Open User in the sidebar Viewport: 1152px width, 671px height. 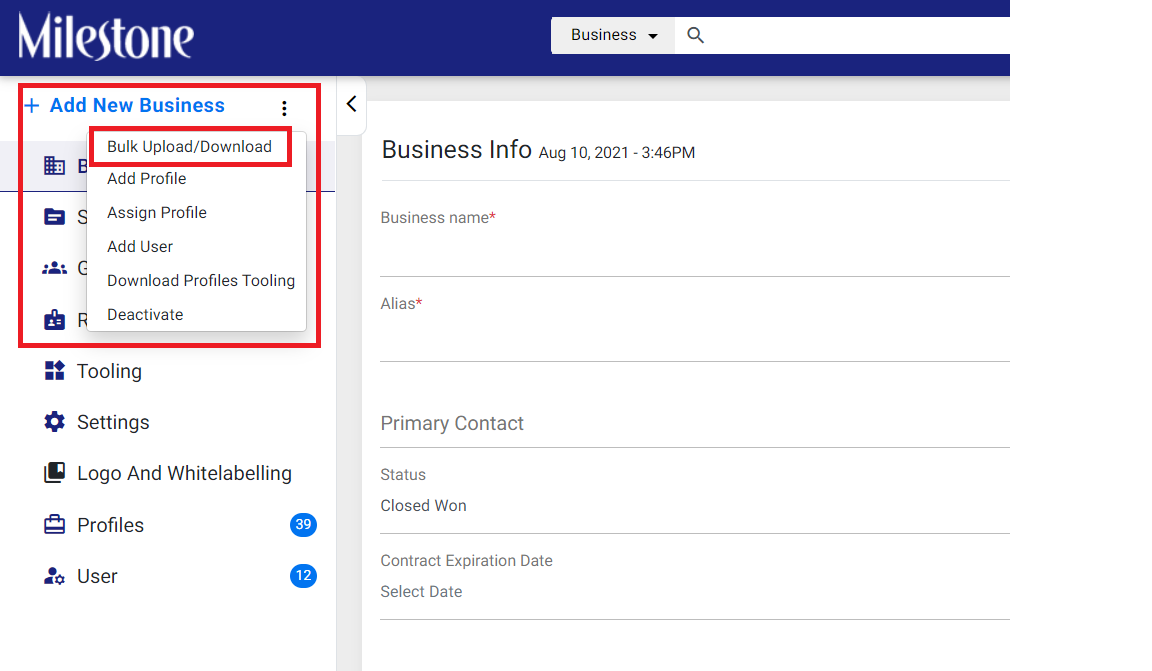click(97, 576)
